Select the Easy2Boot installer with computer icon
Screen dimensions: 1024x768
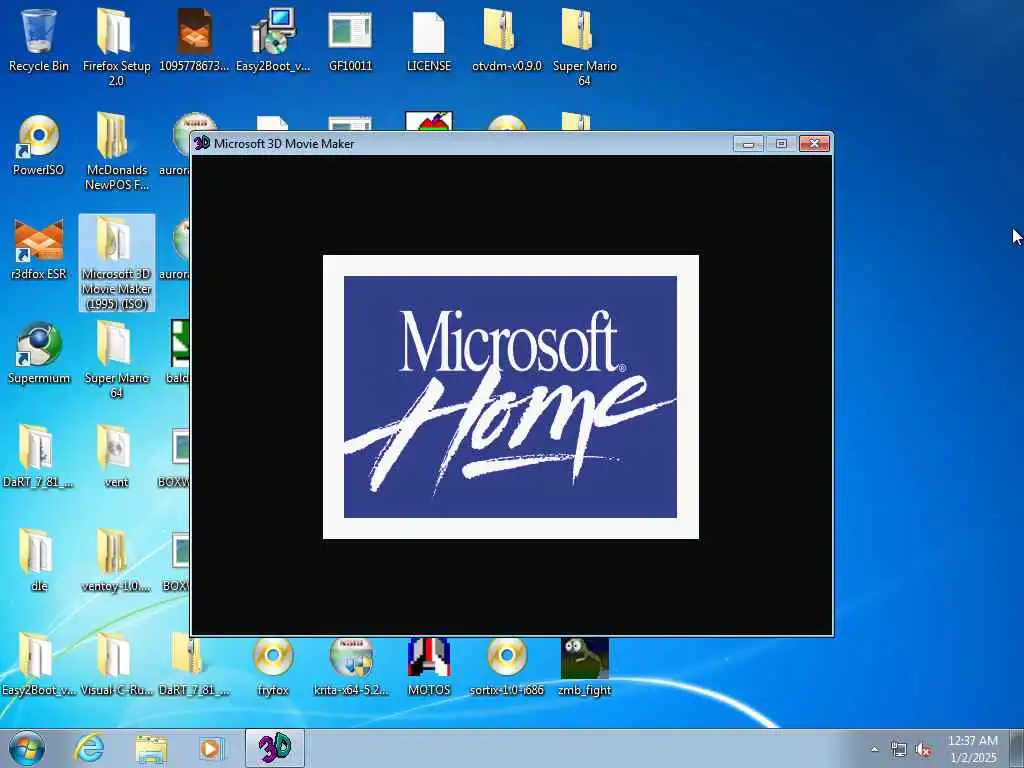point(272,40)
